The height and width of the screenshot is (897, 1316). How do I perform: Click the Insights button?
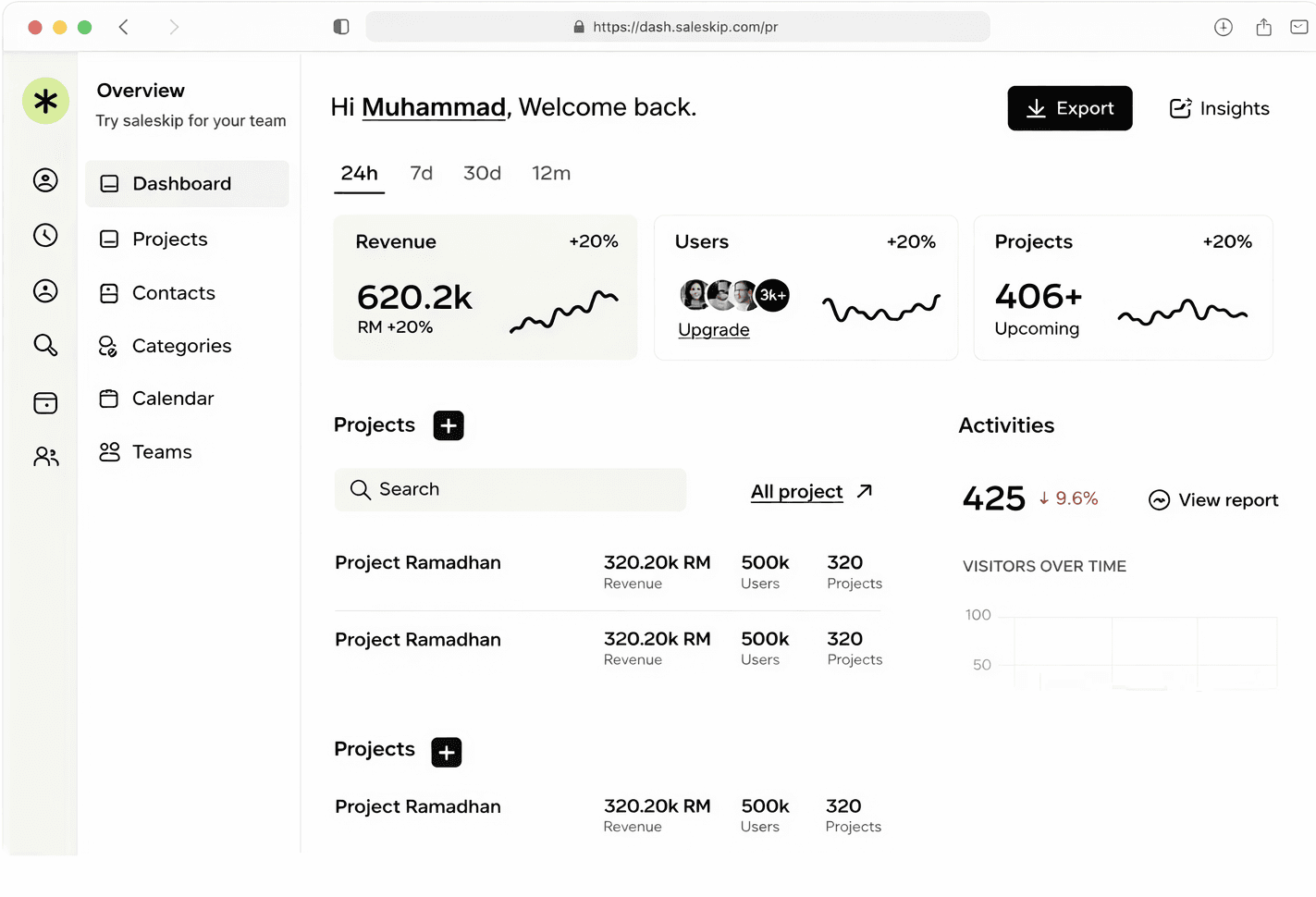pos(1218,108)
